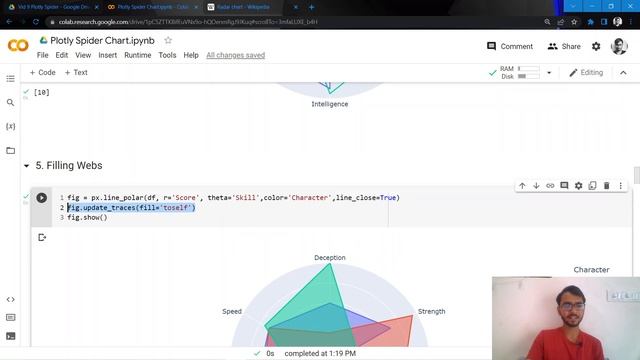The height and width of the screenshot is (360, 640).
Task: Open the browser profile avatar in the toolbar
Action: [x=618, y=22]
